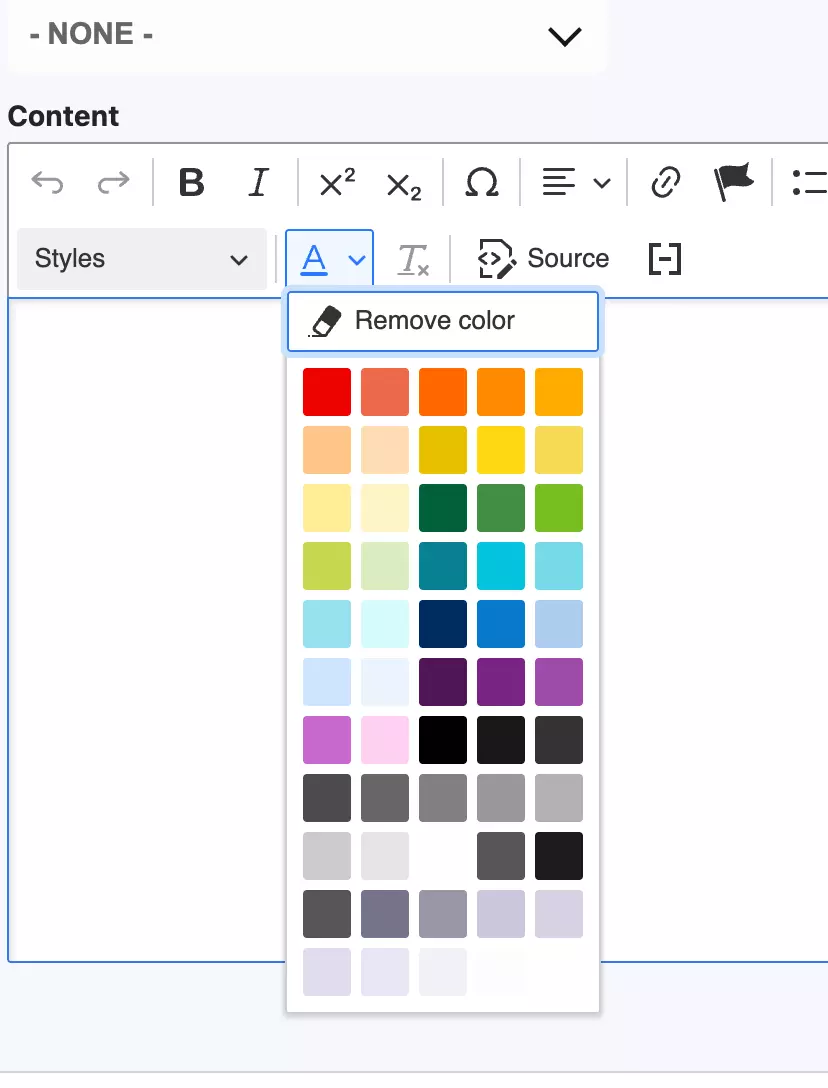Click the Remove color button
The width and height of the screenshot is (828, 1088).
tap(443, 320)
